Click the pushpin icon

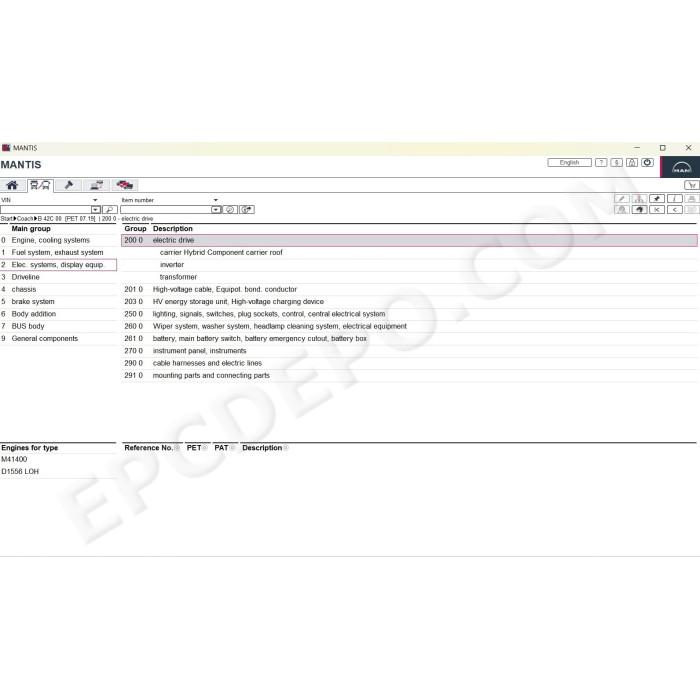tap(657, 199)
